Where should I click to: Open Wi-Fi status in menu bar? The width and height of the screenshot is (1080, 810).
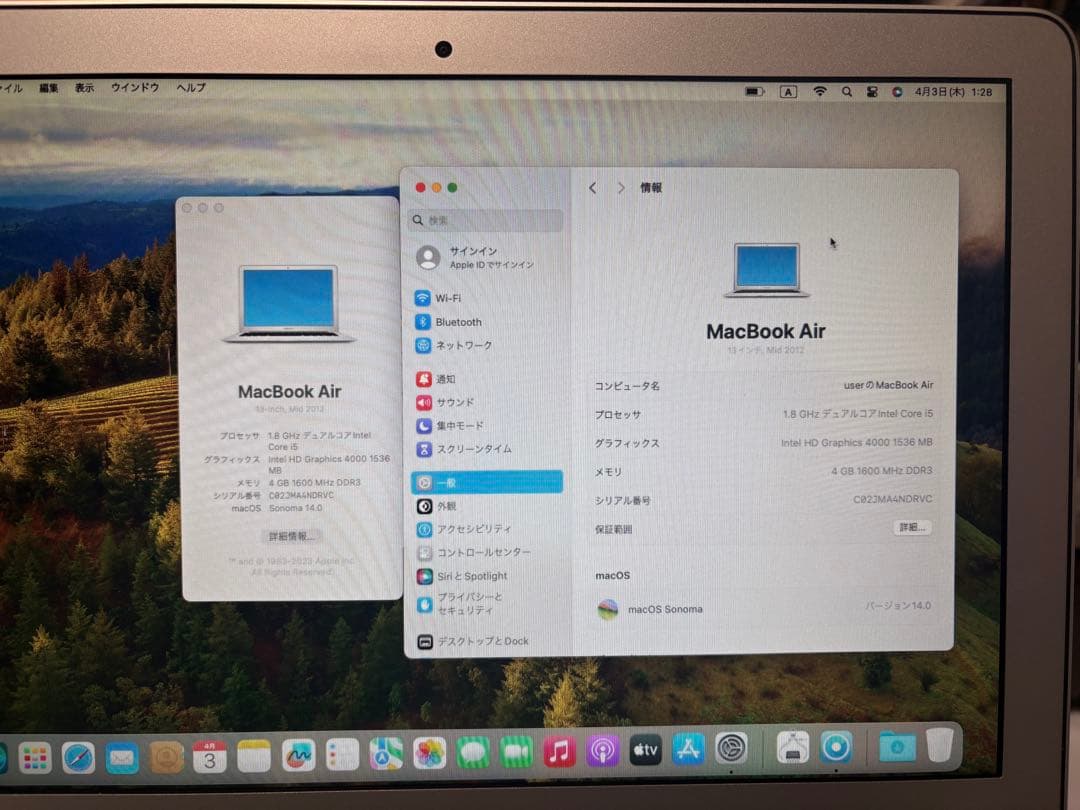click(x=820, y=91)
